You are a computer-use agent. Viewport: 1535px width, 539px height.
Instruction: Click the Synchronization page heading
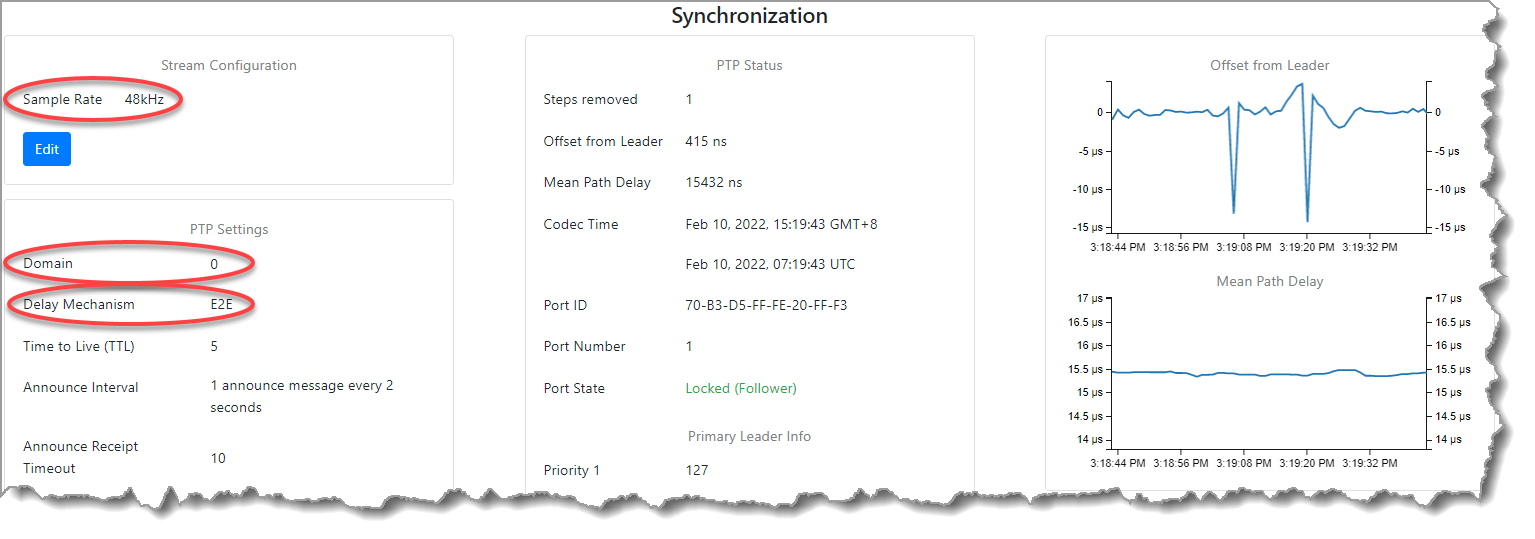coord(749,16)
